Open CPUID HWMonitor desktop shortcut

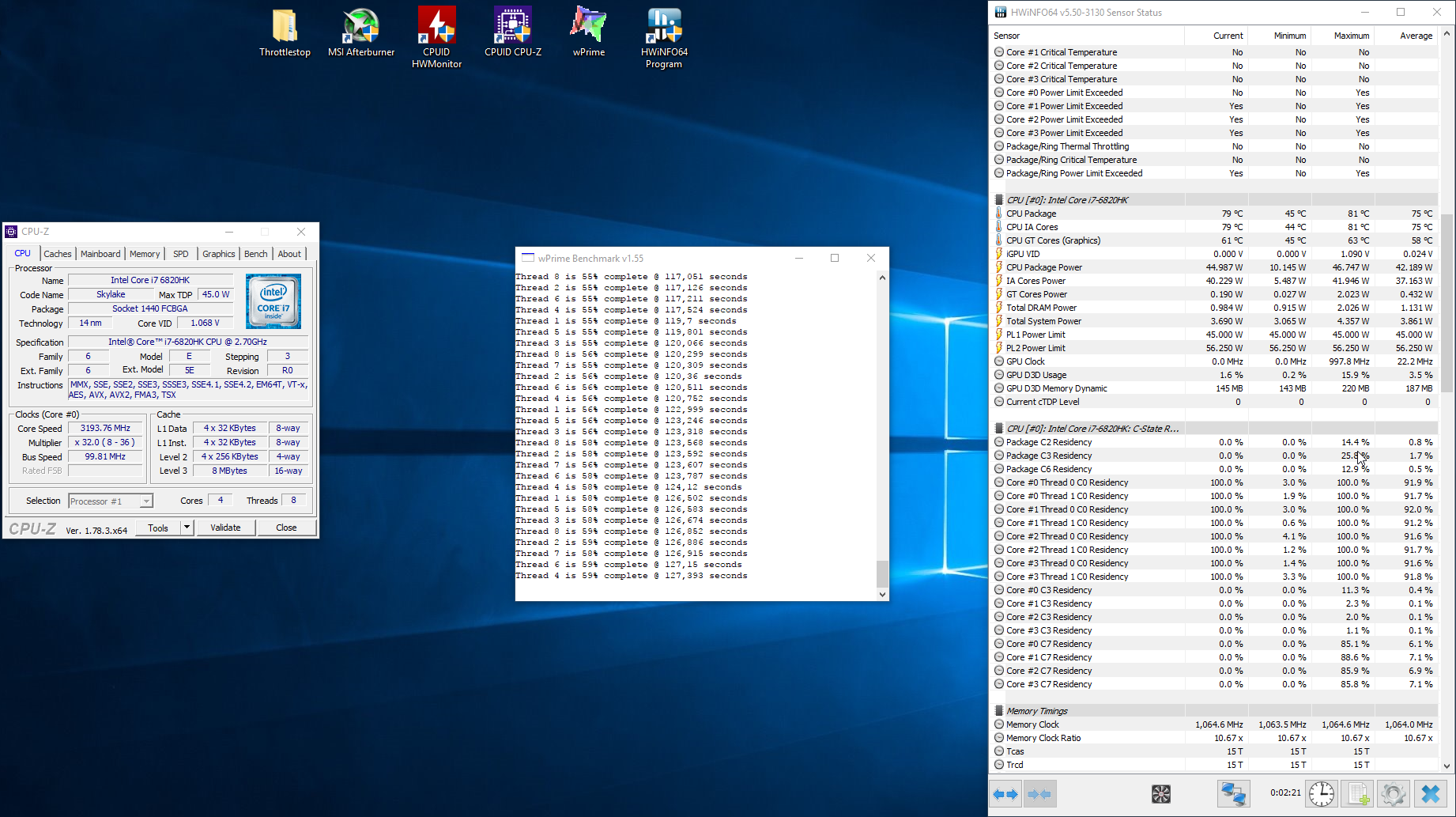coord(436,38)
